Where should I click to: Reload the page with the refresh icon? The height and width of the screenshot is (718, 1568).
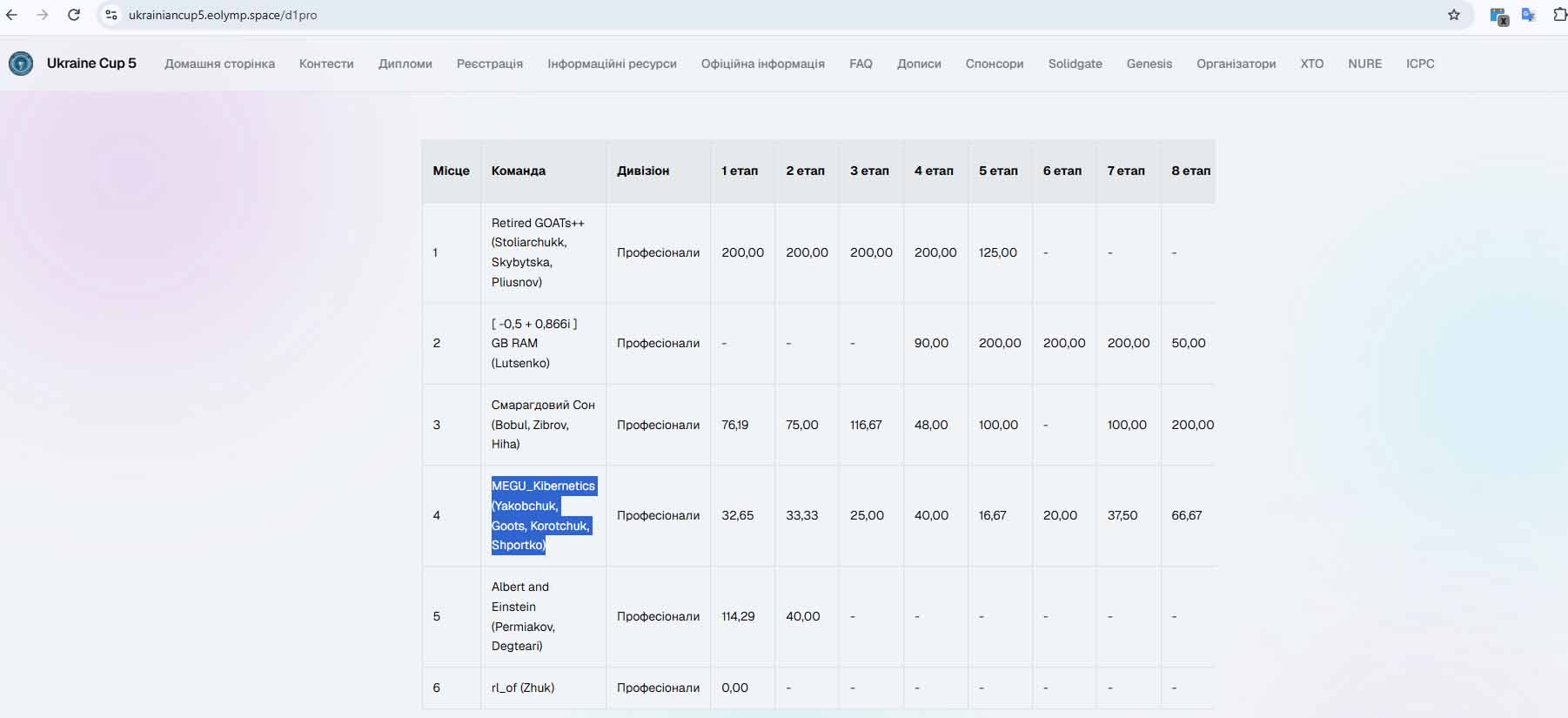(74, 15)
